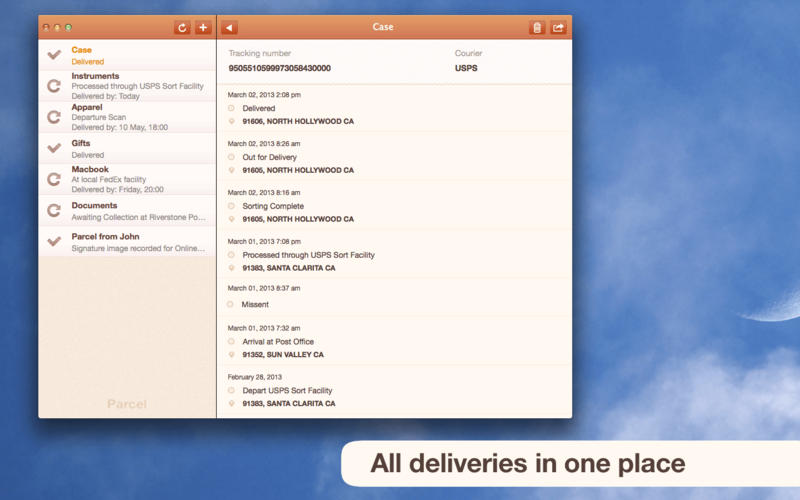Click refresh icon next to Macbook

(54, 179)
